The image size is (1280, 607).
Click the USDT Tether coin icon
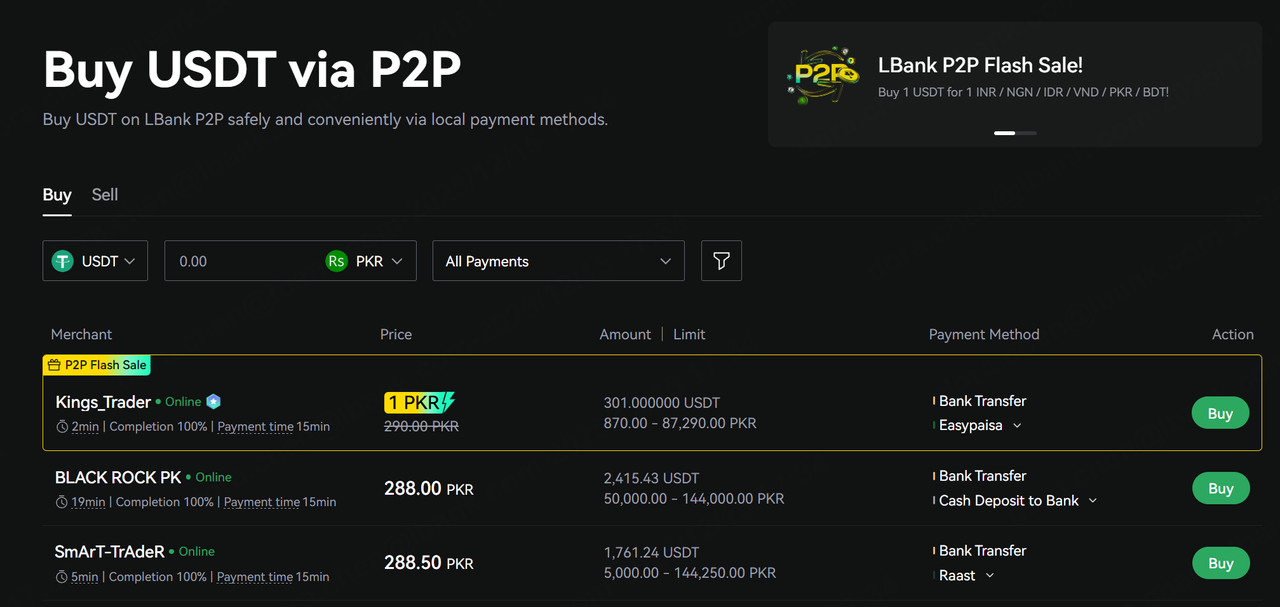[64, 261]
